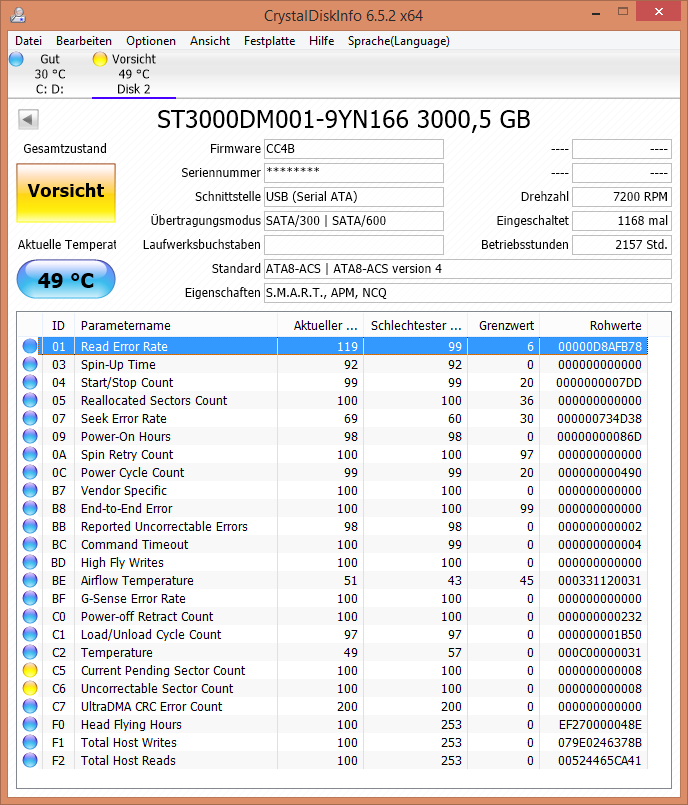Click the blue Gut status orb
Screen dimensions: 688x805
(16, 59)
